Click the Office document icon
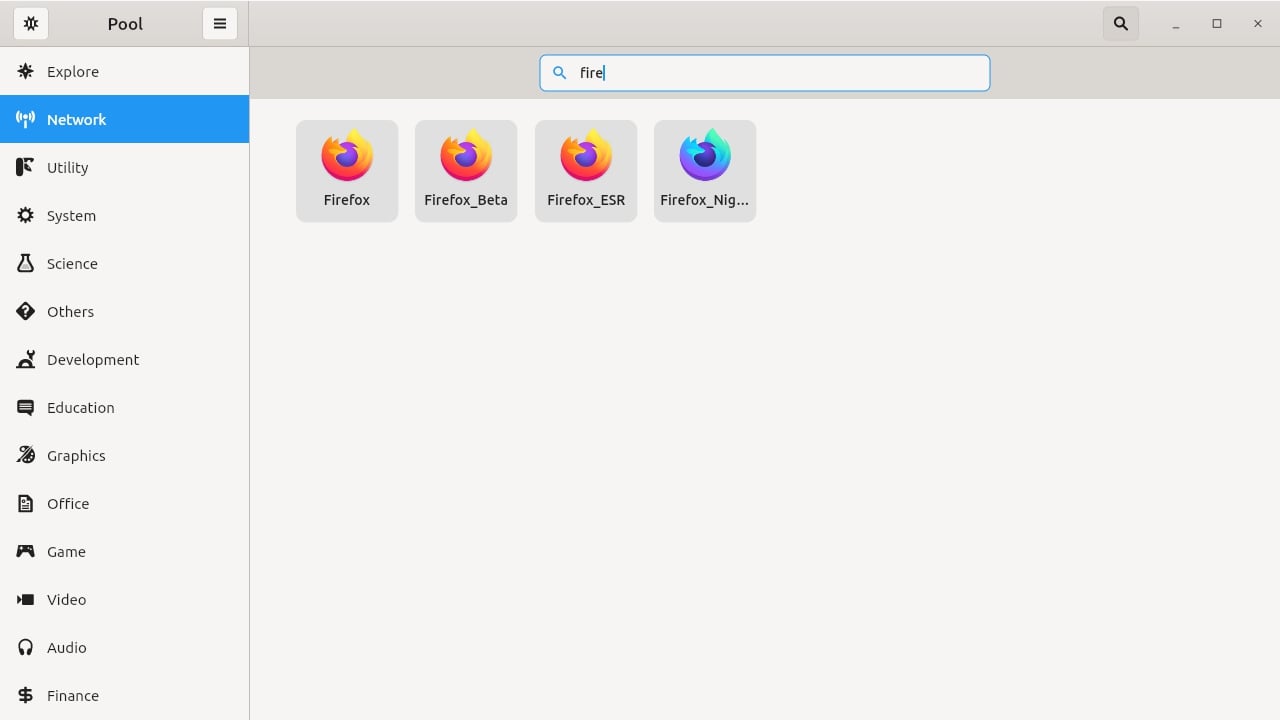Viewport: 1280px width, 720px height. point(26,503)
